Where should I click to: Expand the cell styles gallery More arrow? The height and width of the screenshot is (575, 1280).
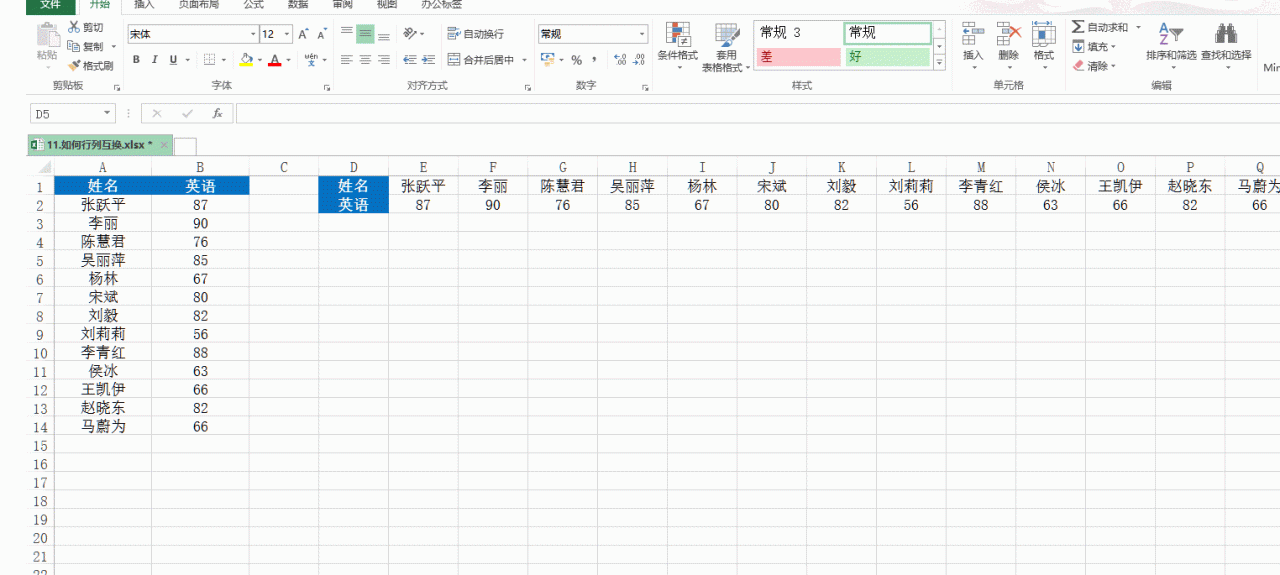[939, 62]
